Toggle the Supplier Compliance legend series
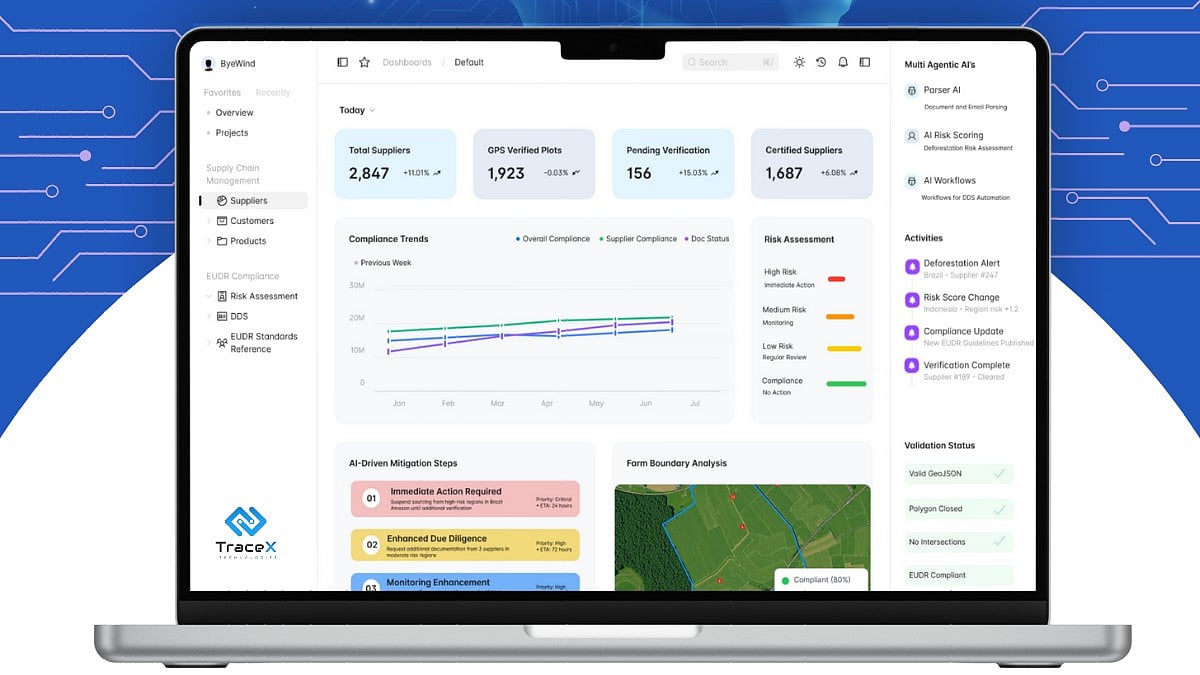The image size is (1200, 675). pos(638,239)
